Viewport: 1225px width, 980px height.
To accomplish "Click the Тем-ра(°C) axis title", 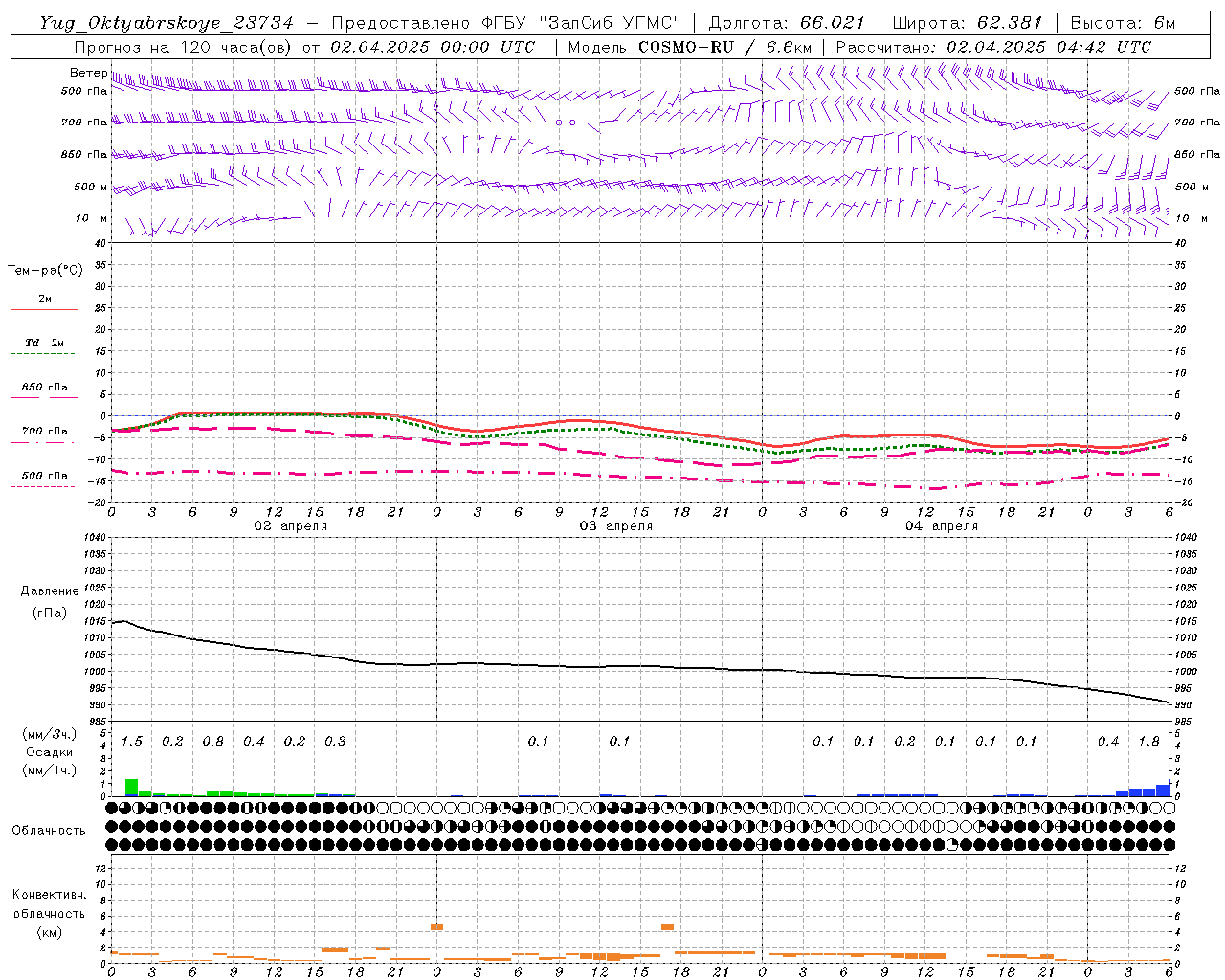I will coord(45,271).
